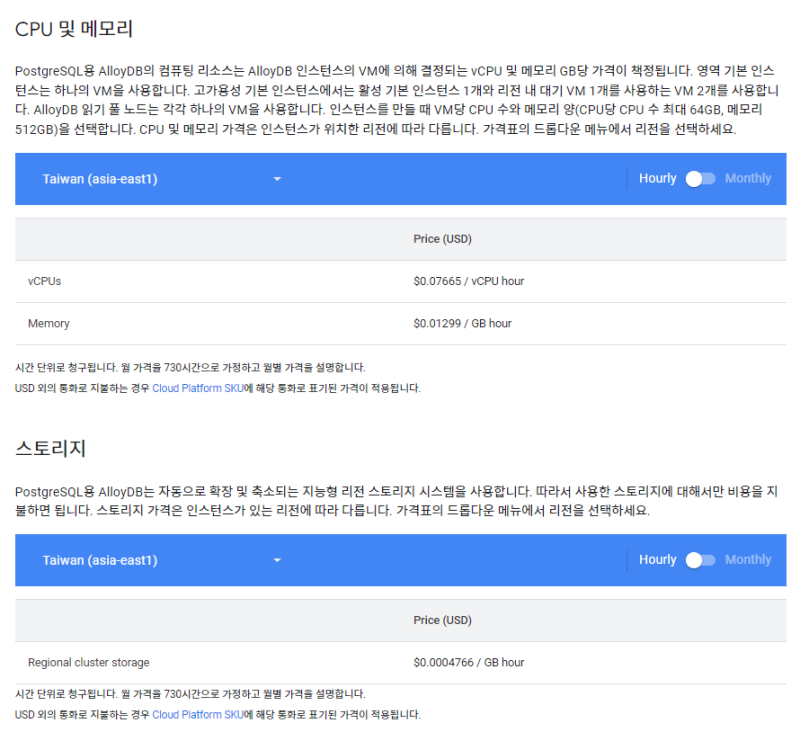
Task: Select Monthly label in CPU pricing header
Action: [748, 179]
